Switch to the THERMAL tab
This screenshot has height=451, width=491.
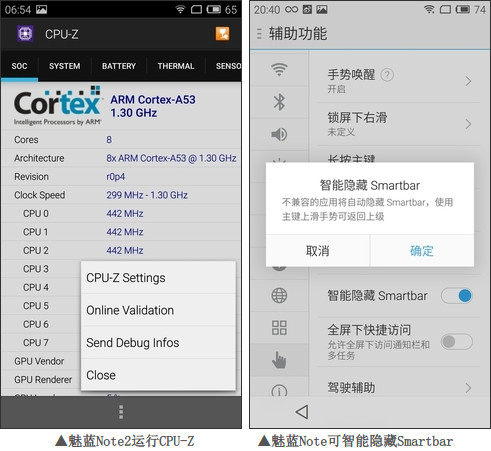176,66
